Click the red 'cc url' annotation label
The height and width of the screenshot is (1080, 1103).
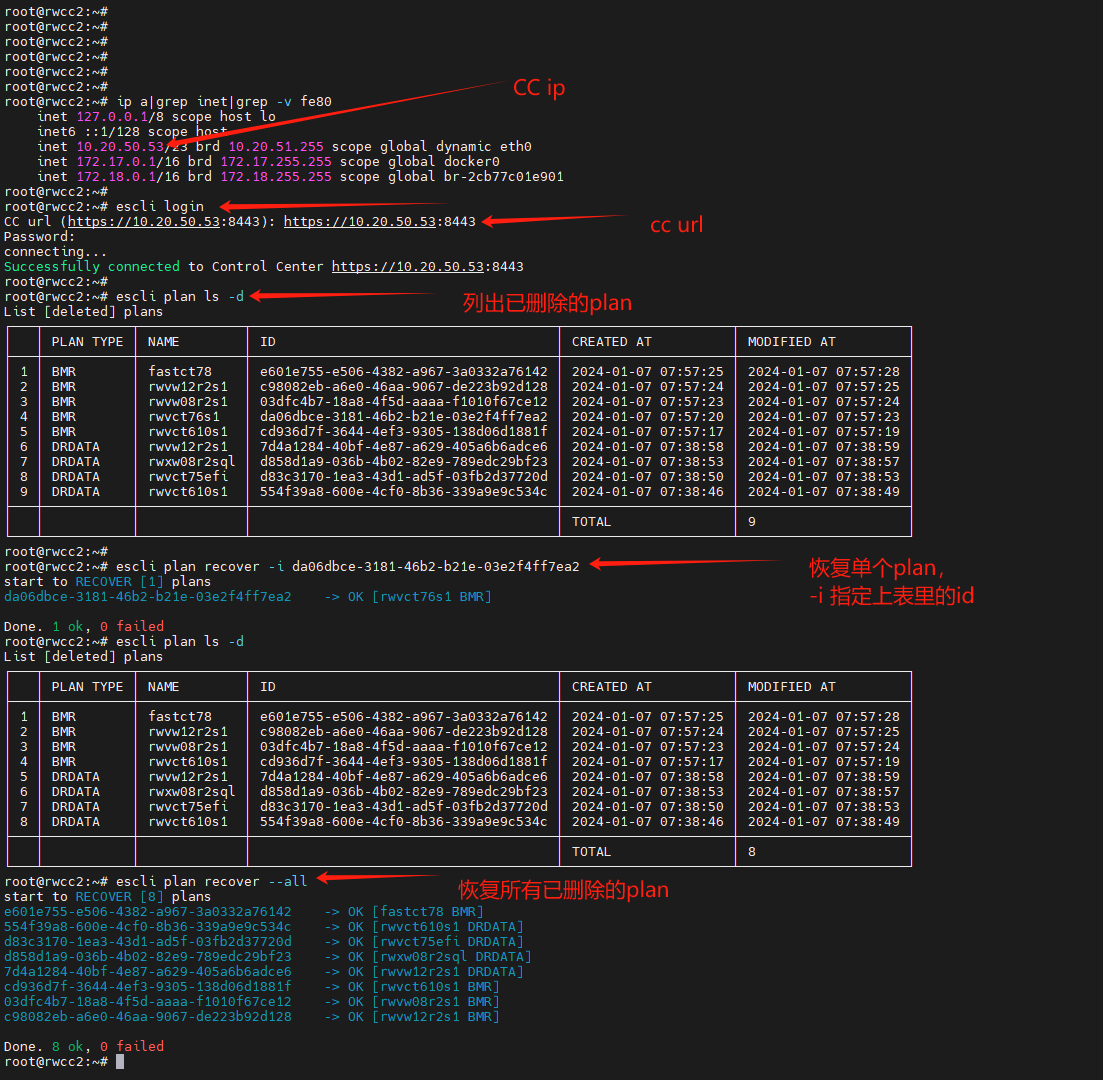676,225
